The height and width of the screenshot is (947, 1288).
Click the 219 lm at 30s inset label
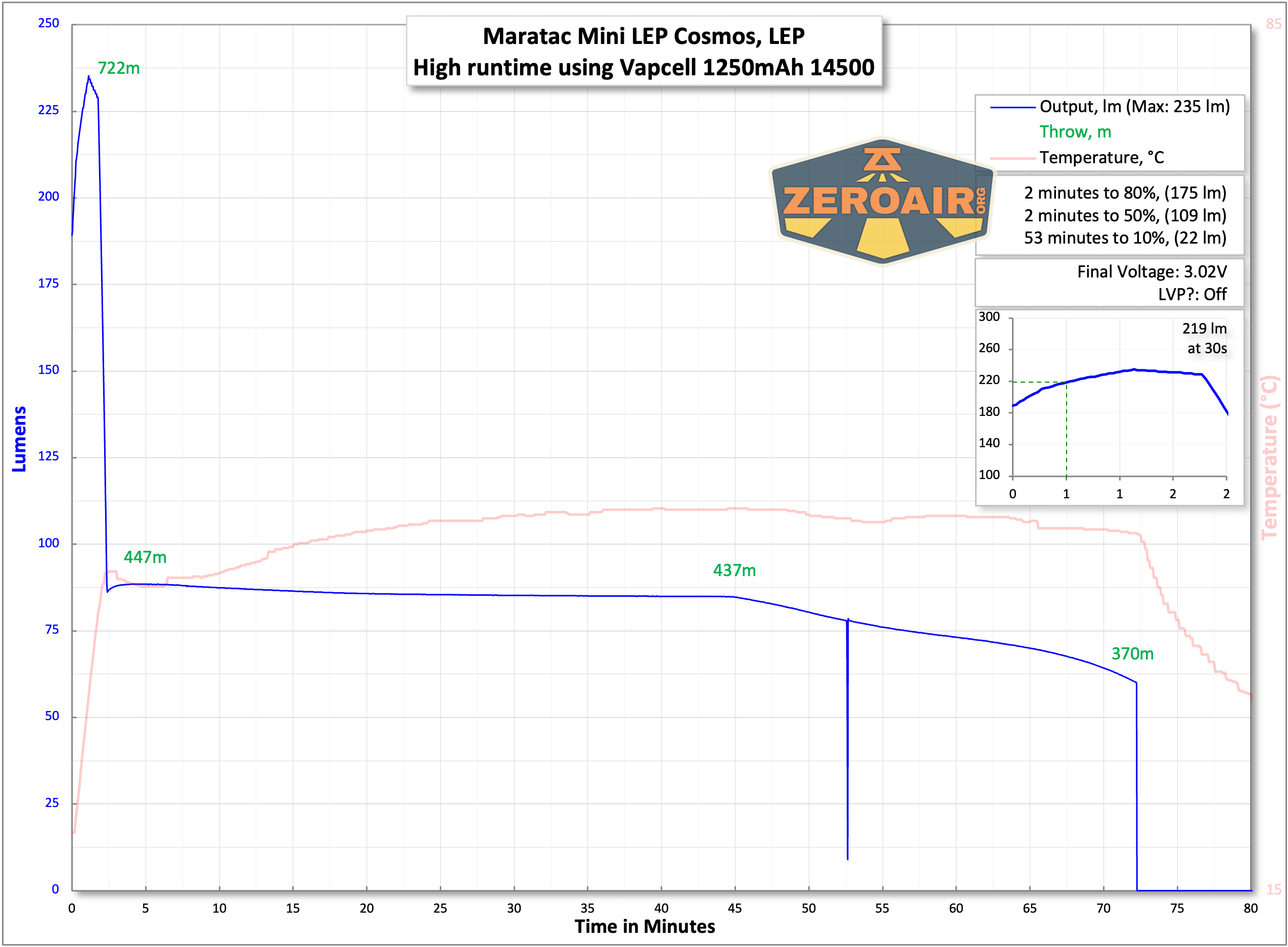click(x=1204, y=338)
